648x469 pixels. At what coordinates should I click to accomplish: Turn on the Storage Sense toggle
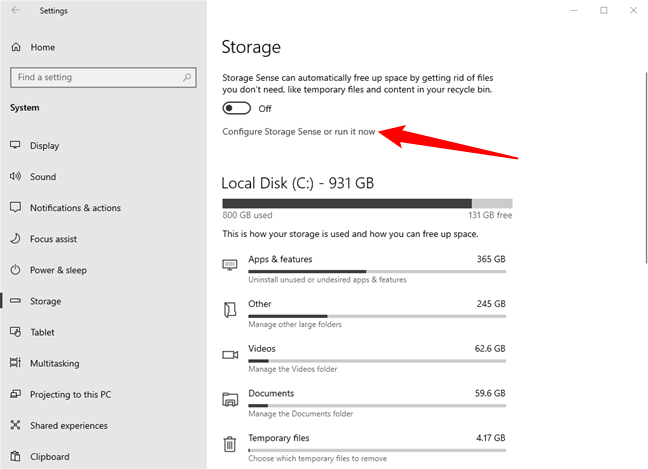tap(236, 108)
